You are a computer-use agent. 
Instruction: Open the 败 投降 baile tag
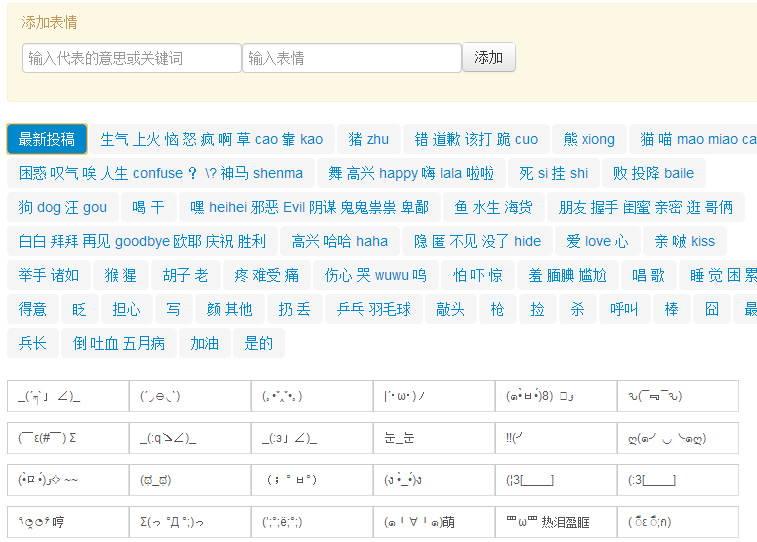pos(654,173)
